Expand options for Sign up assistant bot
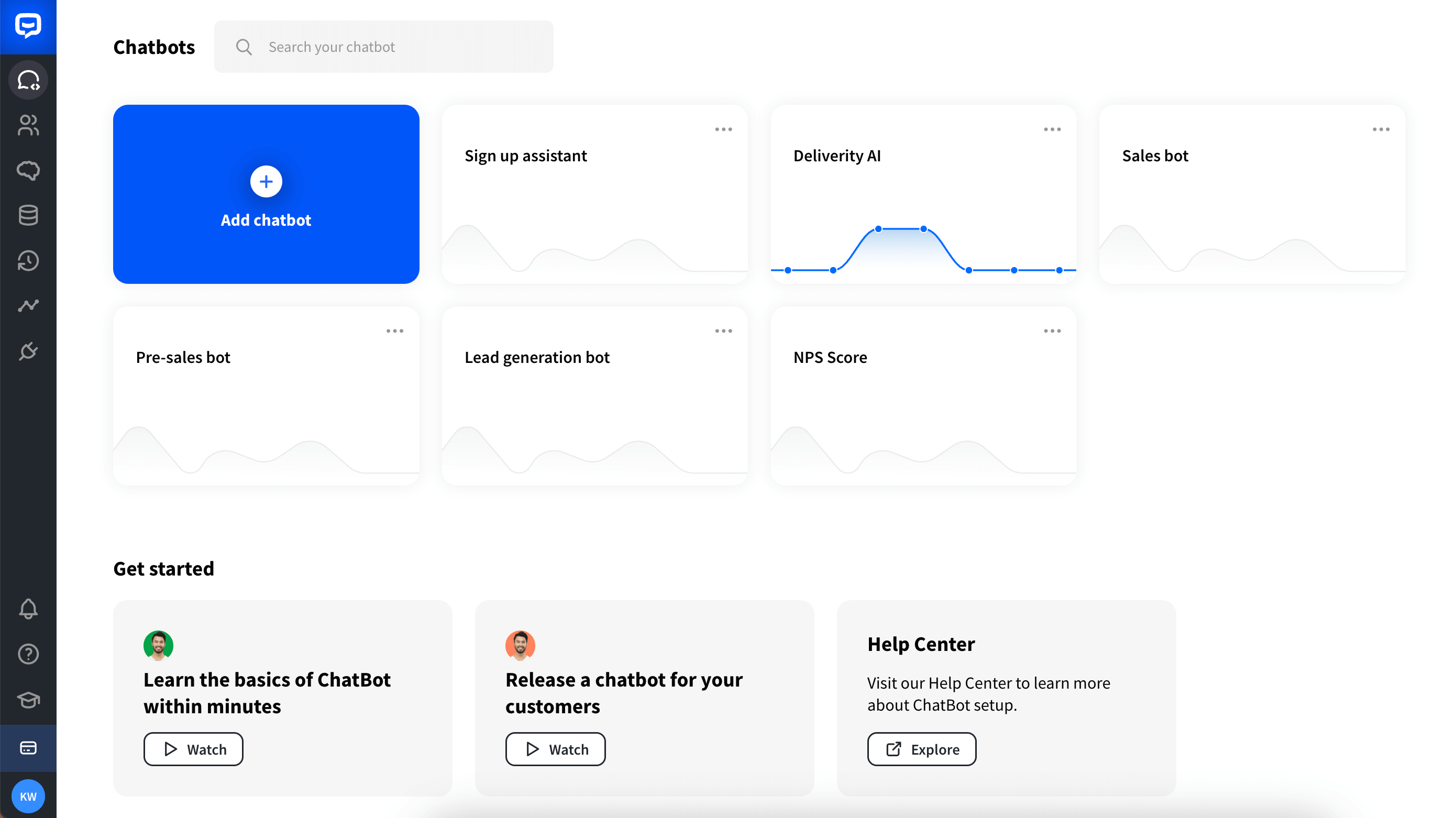The image size is (1456, 818). tap(726, 129)
